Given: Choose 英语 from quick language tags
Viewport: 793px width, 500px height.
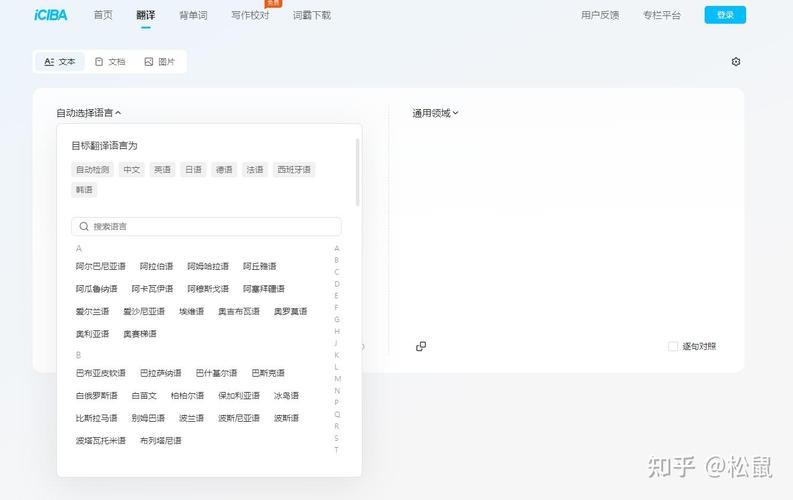Looking at the screenshot, I should (x=162, y=170).
